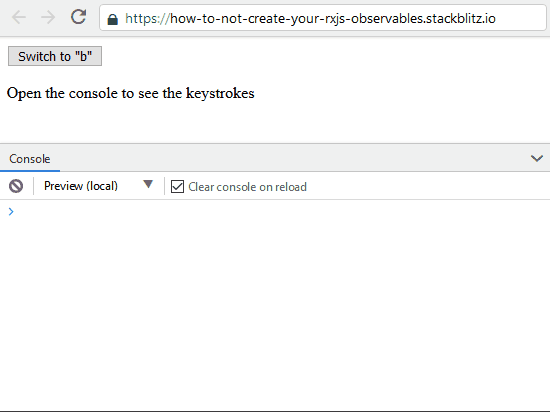
Task: Focus the stackblitz.io URL address field
Action: 323,18
